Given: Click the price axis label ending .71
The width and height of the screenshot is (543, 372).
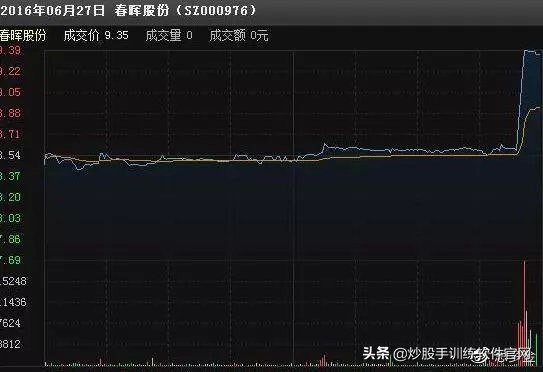Looking at the screenshot, I should coord(10,134).
